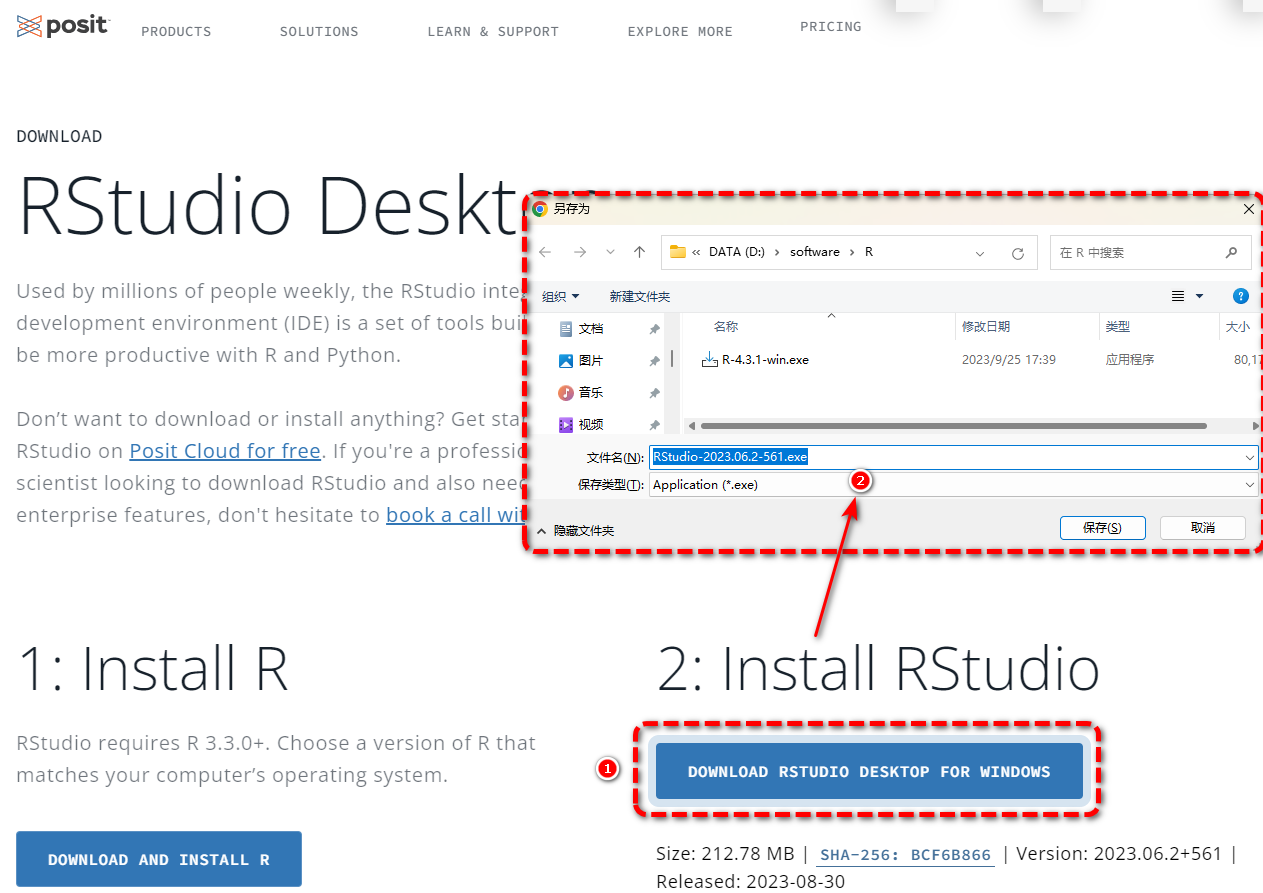Click the folder icon in the address bar
This screenshot has width=1263, height=893.
coord(677,252)
